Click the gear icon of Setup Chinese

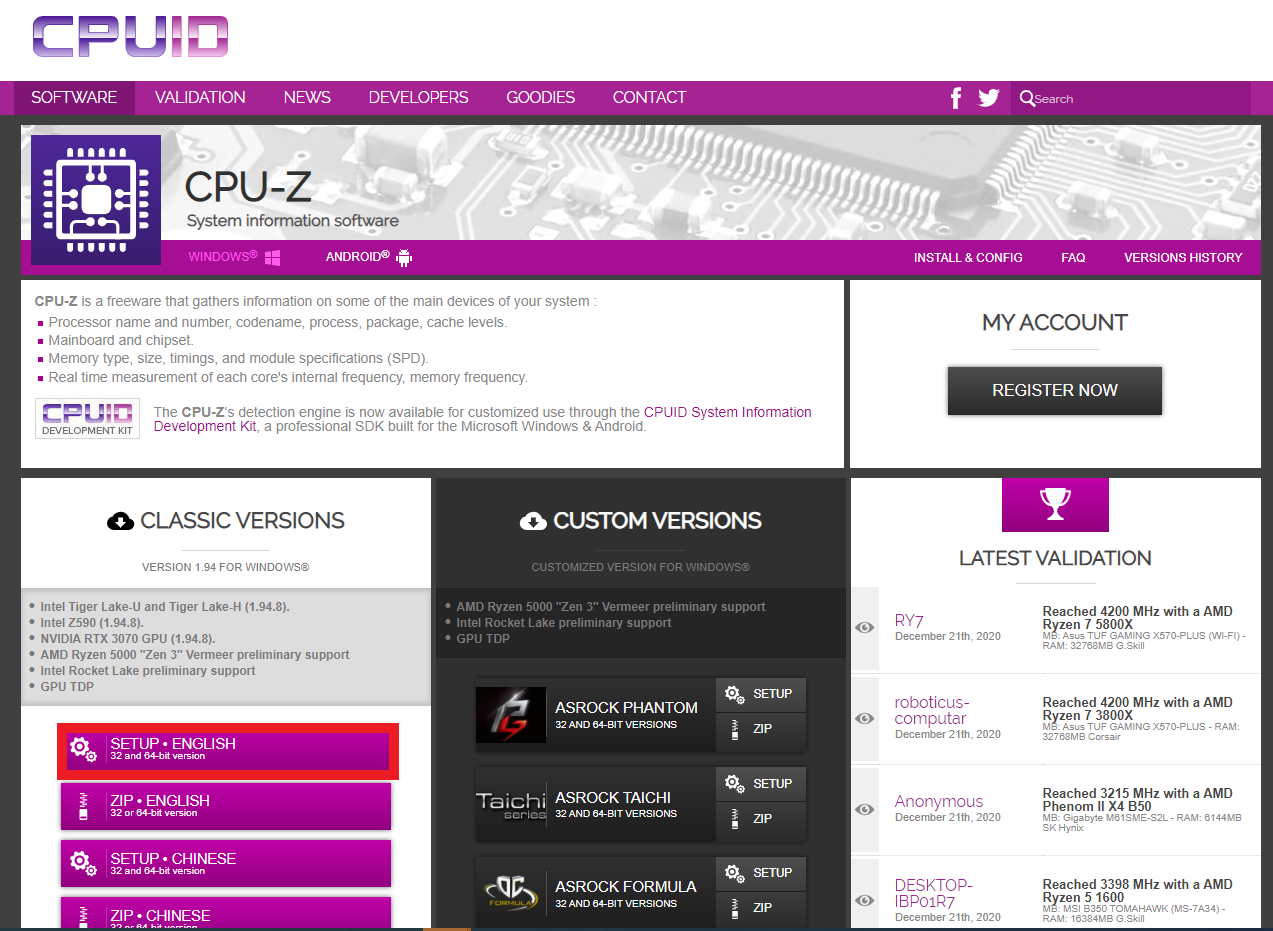point(84,863)
